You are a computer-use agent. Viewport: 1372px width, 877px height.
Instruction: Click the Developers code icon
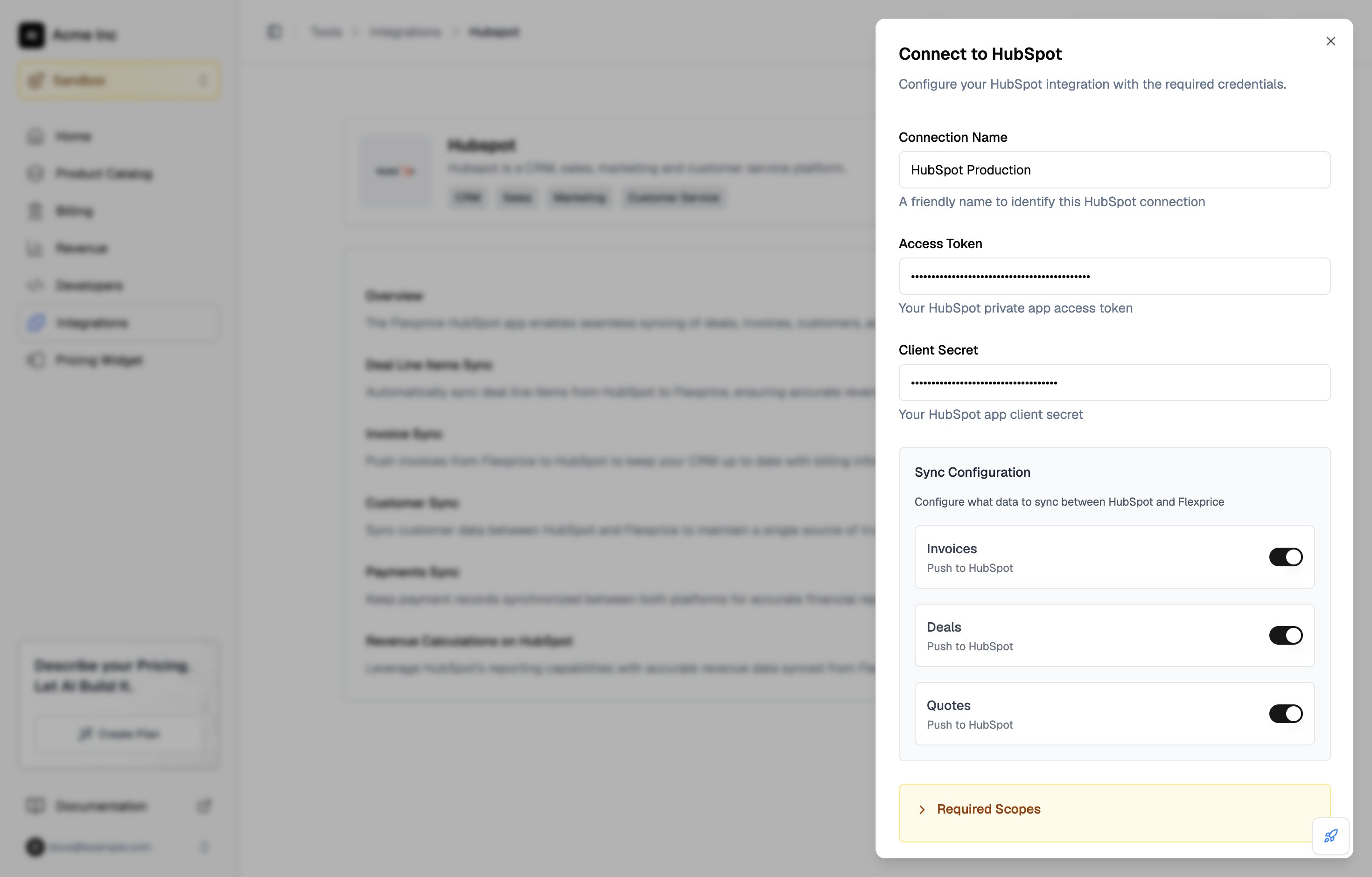[x=35, y=285]
